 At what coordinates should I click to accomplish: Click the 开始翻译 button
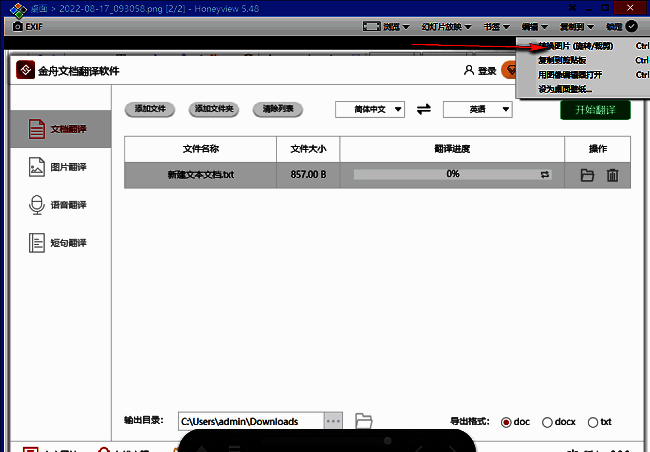(595, 108)
